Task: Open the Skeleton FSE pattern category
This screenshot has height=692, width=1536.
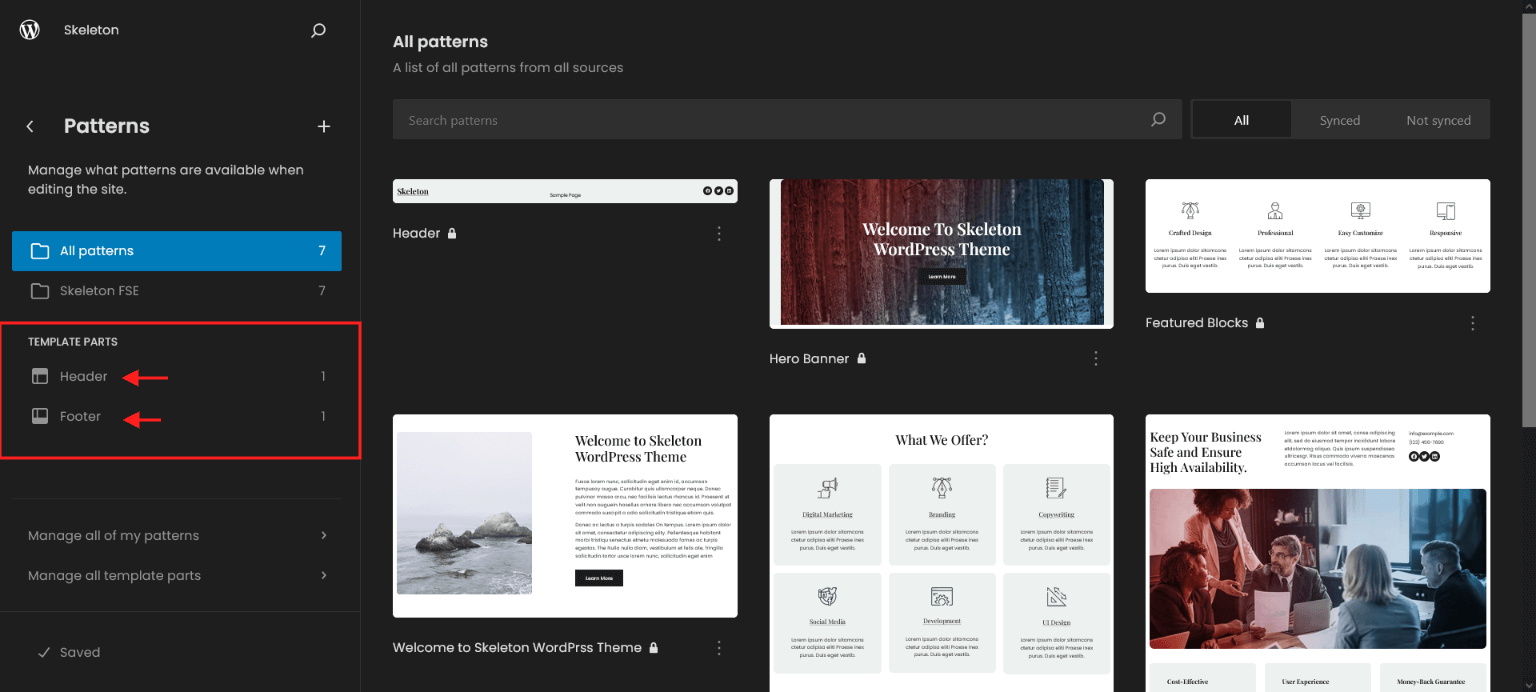Action: (x=177, y=291)
